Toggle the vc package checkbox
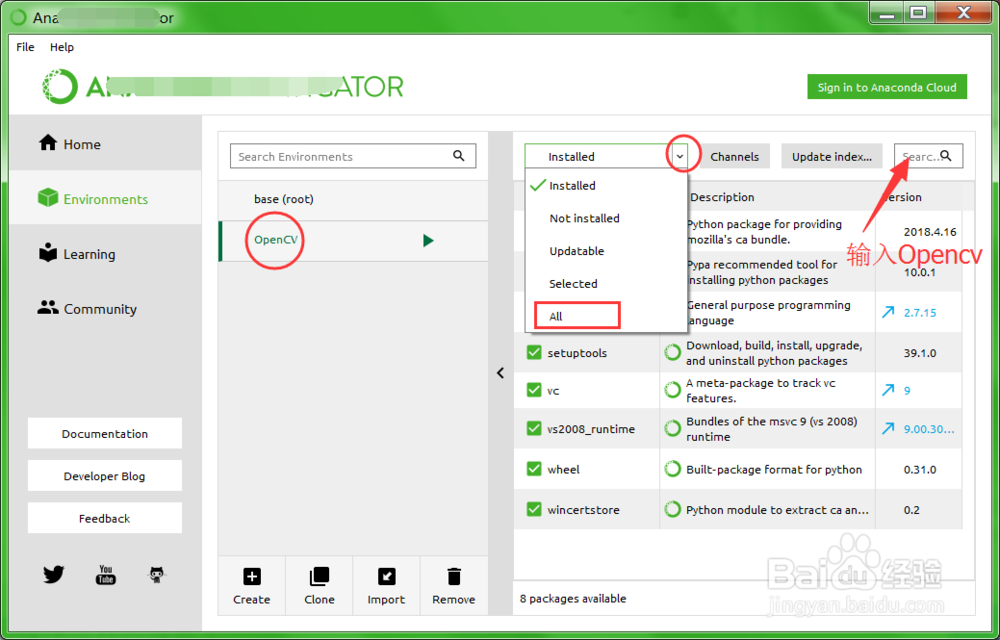This screenshot has height=640, width=1000. [x=534, y=390]
